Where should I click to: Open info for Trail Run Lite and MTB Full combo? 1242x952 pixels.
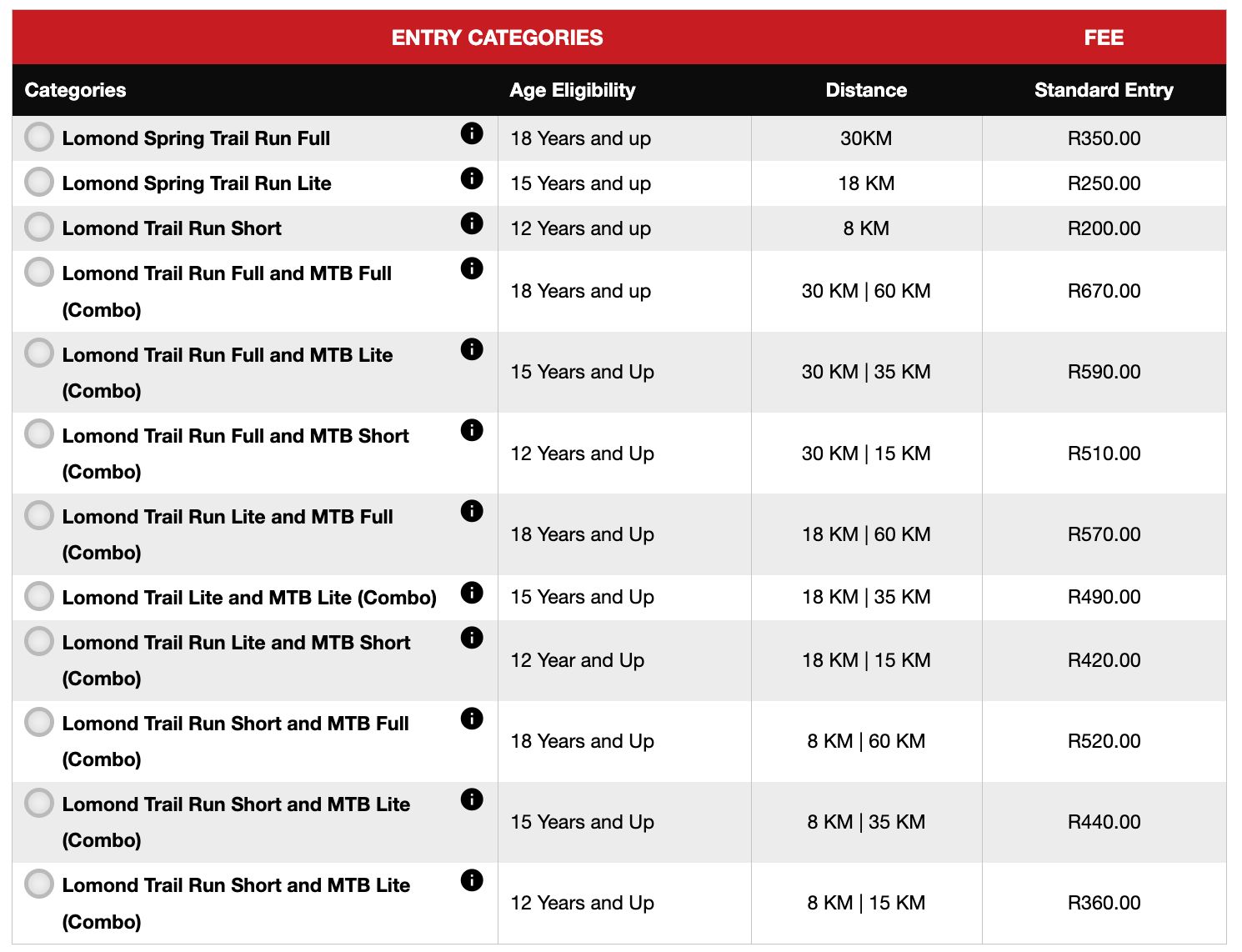tap(472, 511)
